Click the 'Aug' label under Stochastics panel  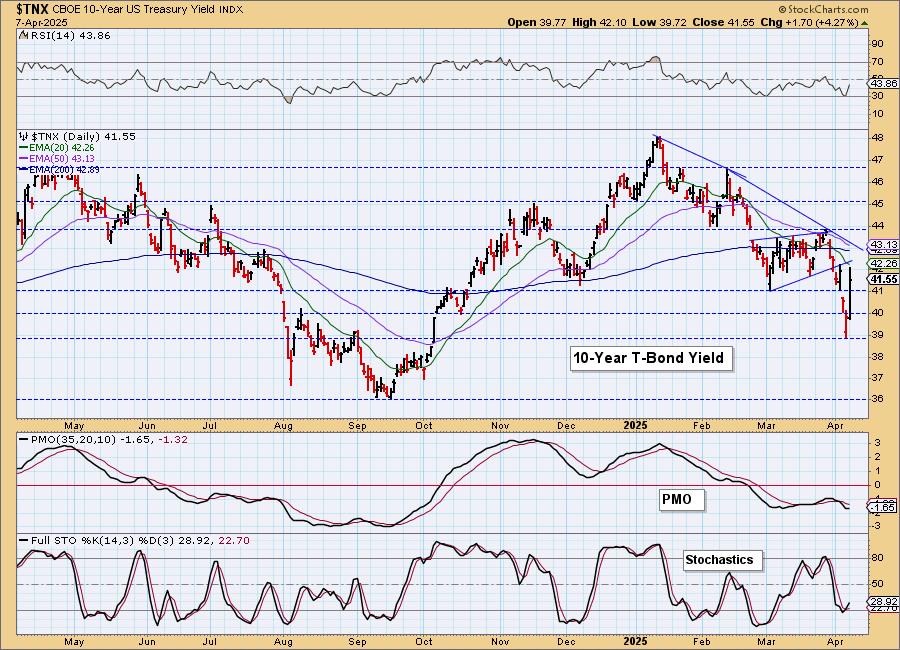[284, 642]
